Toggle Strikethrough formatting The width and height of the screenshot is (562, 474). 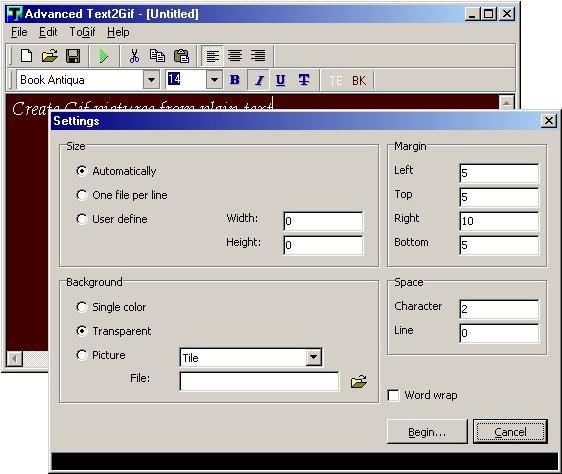[304, 80]
